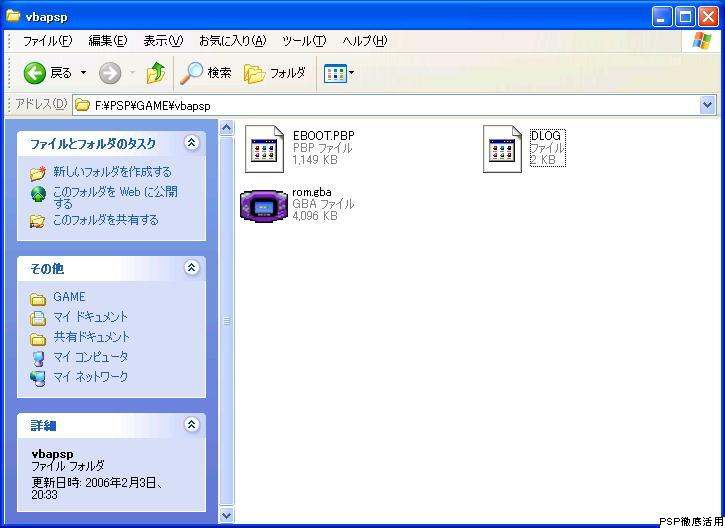Click the views grid toolbar icon
725x528 pixels.
[x=335, y=73]
